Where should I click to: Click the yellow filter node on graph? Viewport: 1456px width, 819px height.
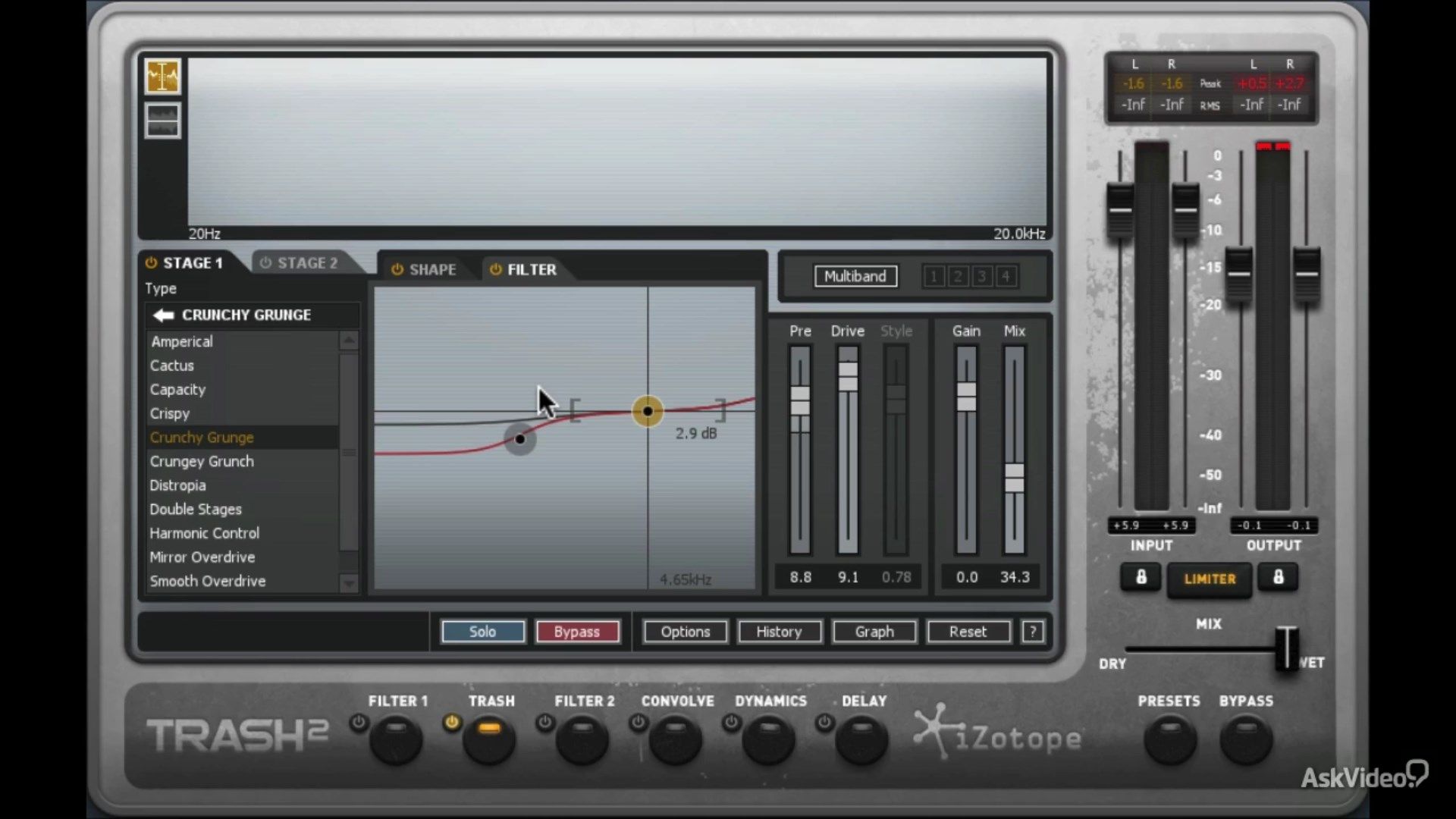(x=648, y=411)
